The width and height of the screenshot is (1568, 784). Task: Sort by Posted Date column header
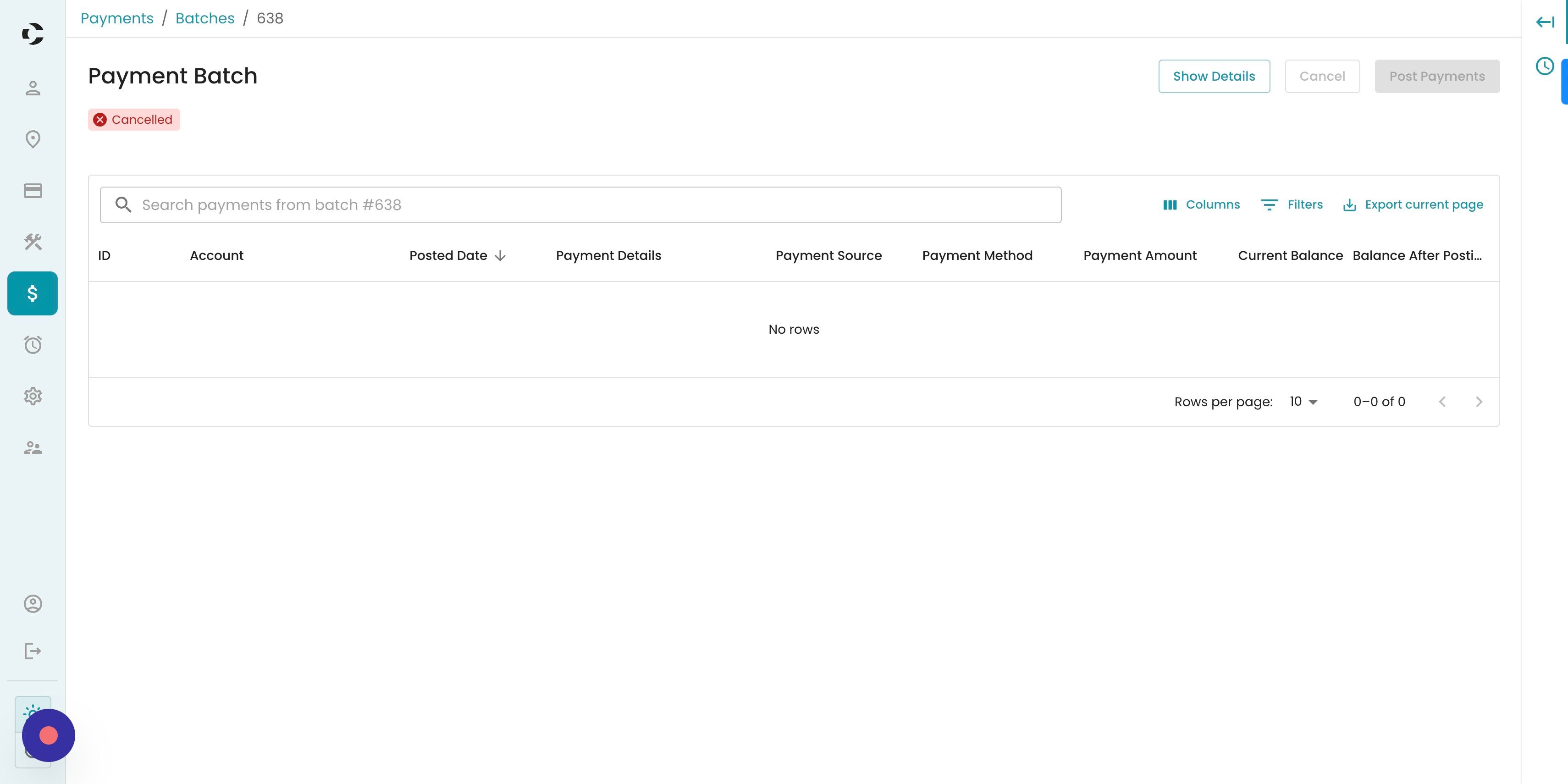pyautogui.click(x=448, y=256)
